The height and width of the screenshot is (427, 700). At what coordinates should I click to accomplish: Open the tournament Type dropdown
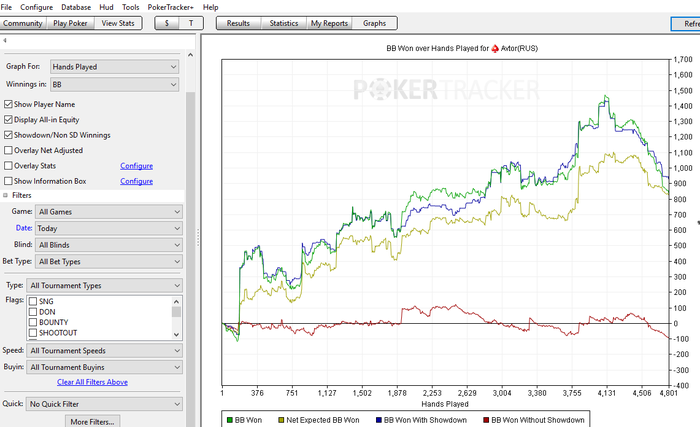[x=104, y=285]
